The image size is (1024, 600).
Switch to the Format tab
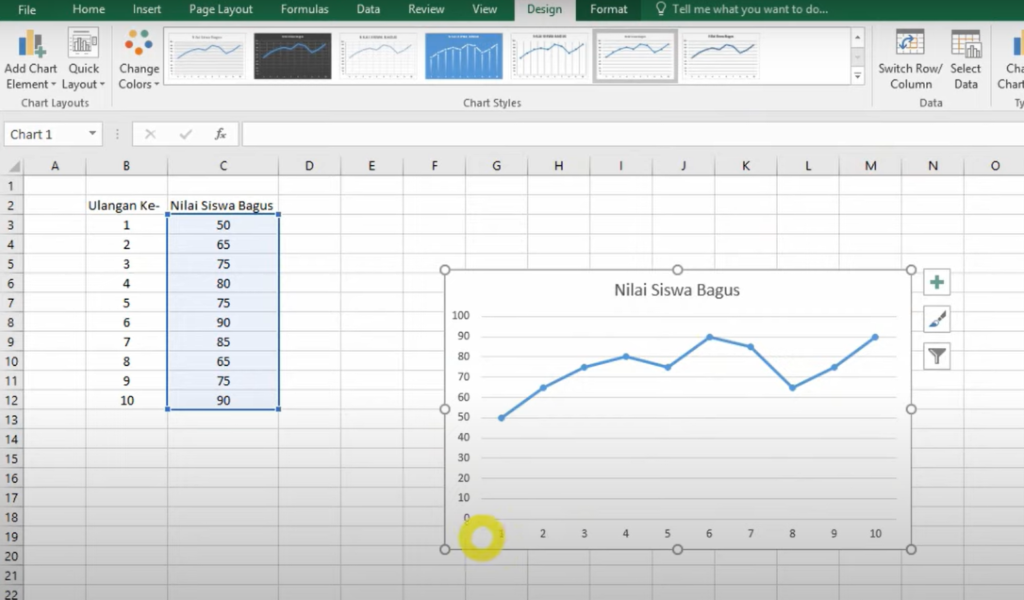[x=608, y=9]
